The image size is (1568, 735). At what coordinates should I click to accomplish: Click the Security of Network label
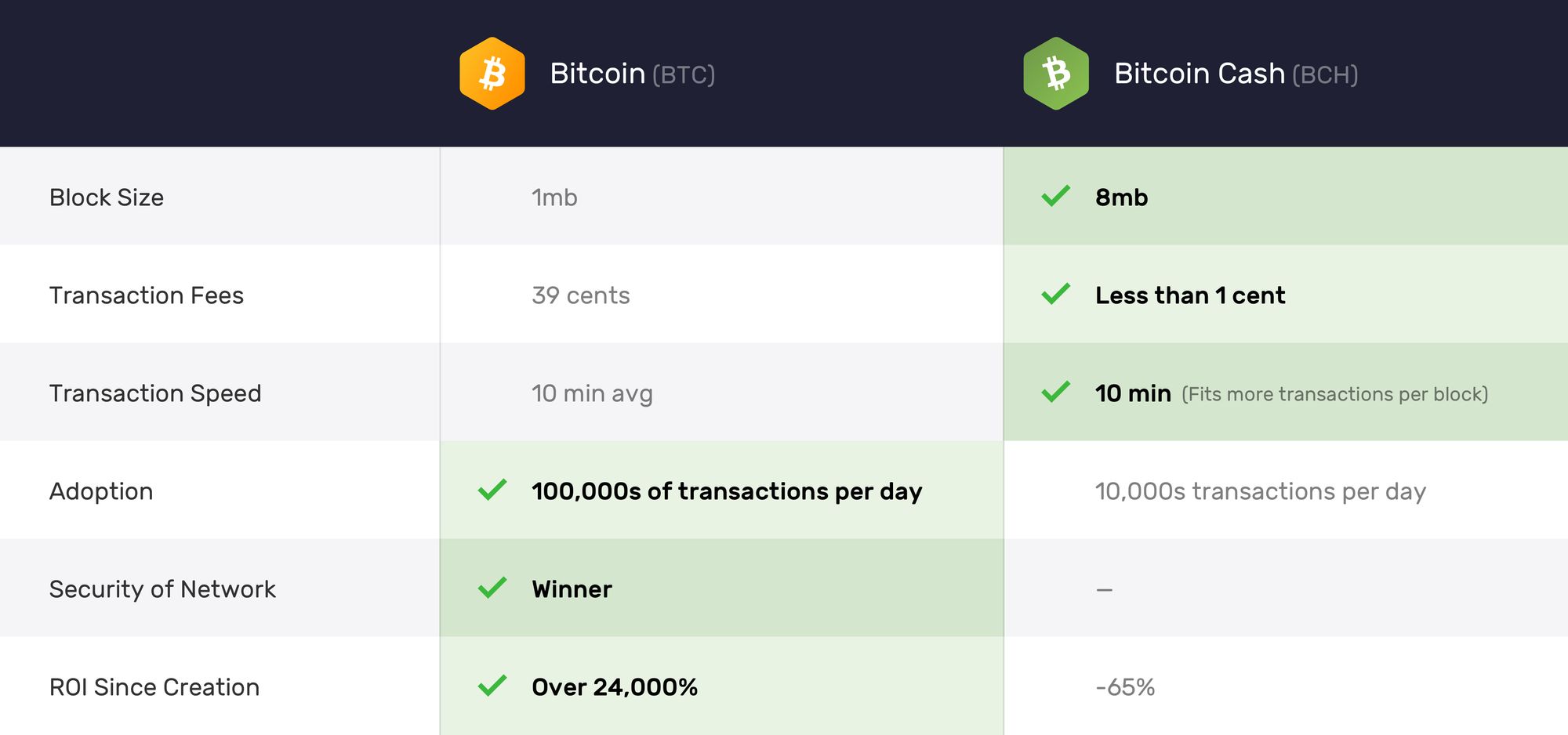click(162, 589)
